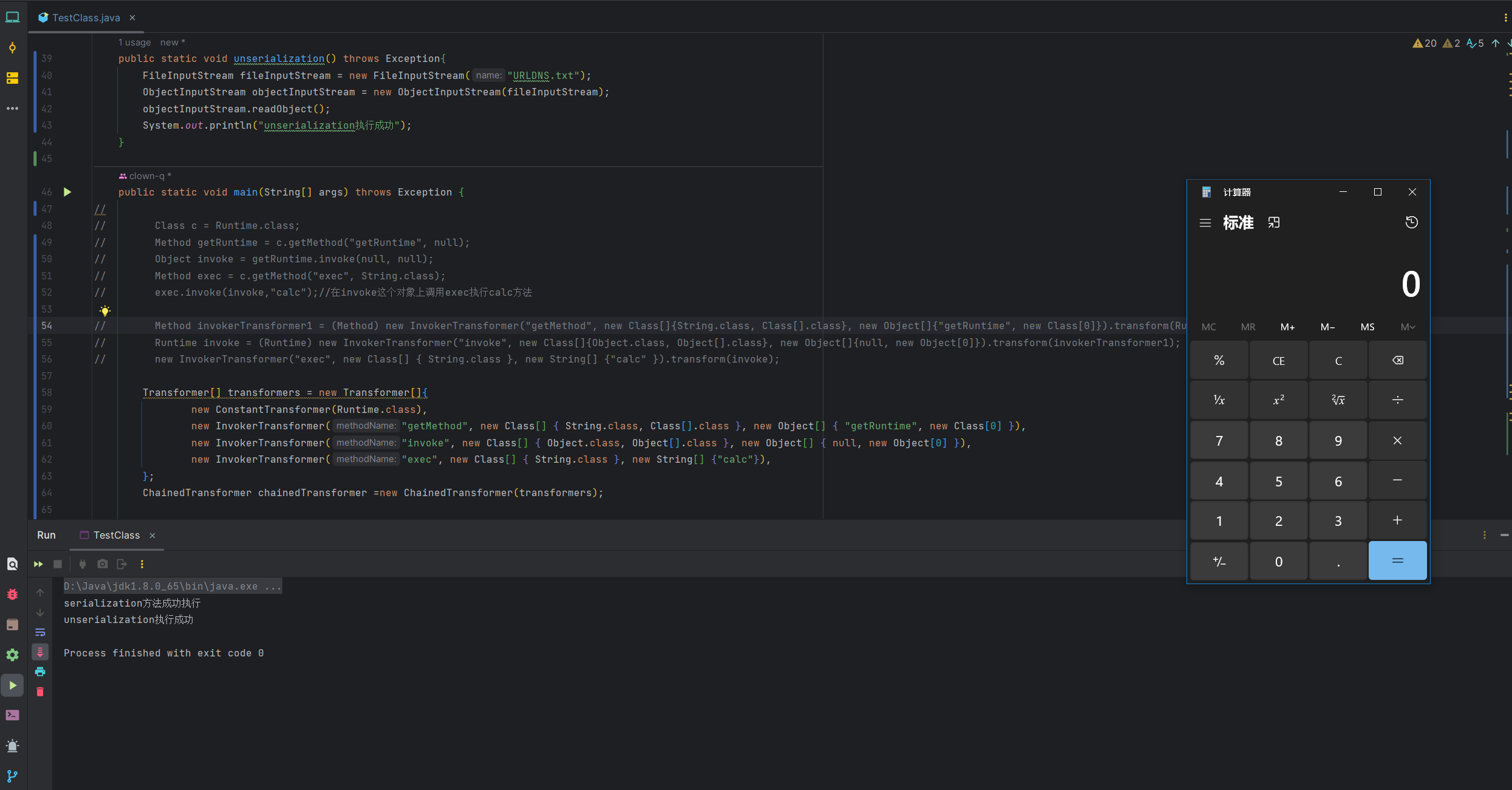Toggle scroll to end in console
This screenshot has width=1512, height=790.
click(x=40, y=652)
